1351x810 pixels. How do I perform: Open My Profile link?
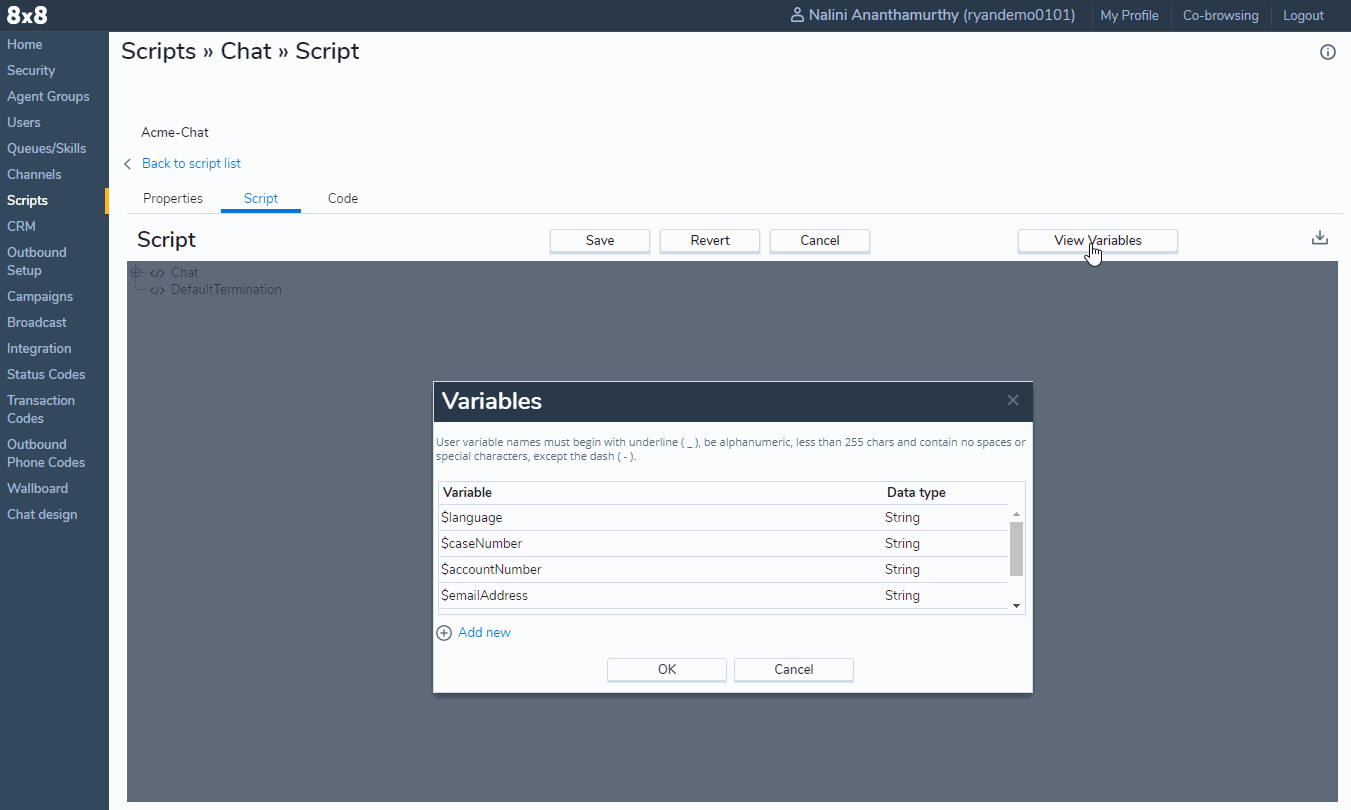point(1129,15)
